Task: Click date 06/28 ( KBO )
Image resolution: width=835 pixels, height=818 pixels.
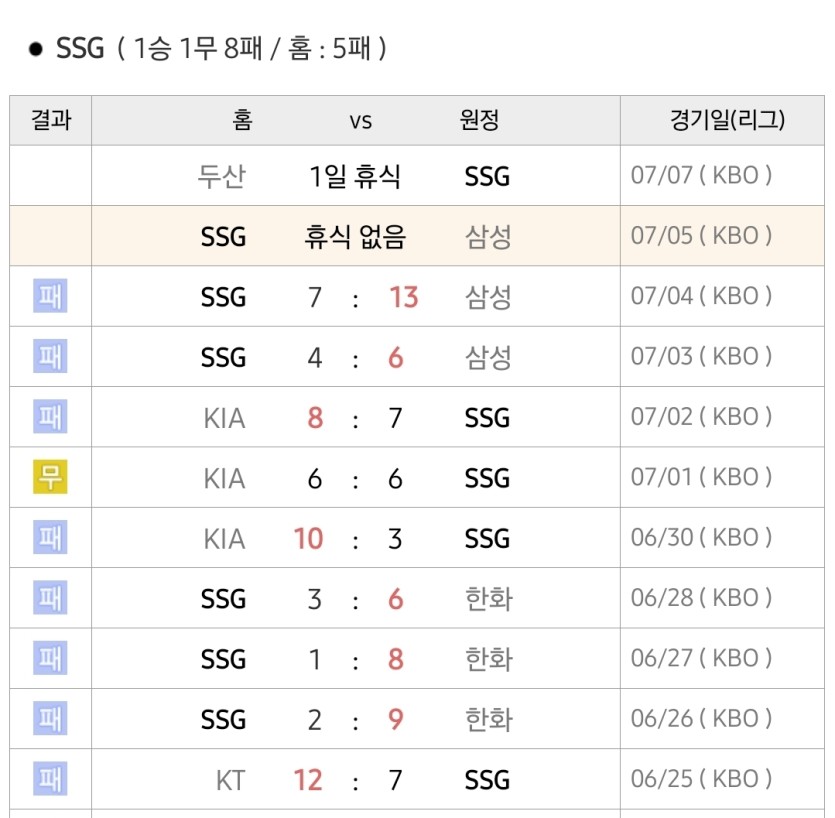Action: point(701,598)
